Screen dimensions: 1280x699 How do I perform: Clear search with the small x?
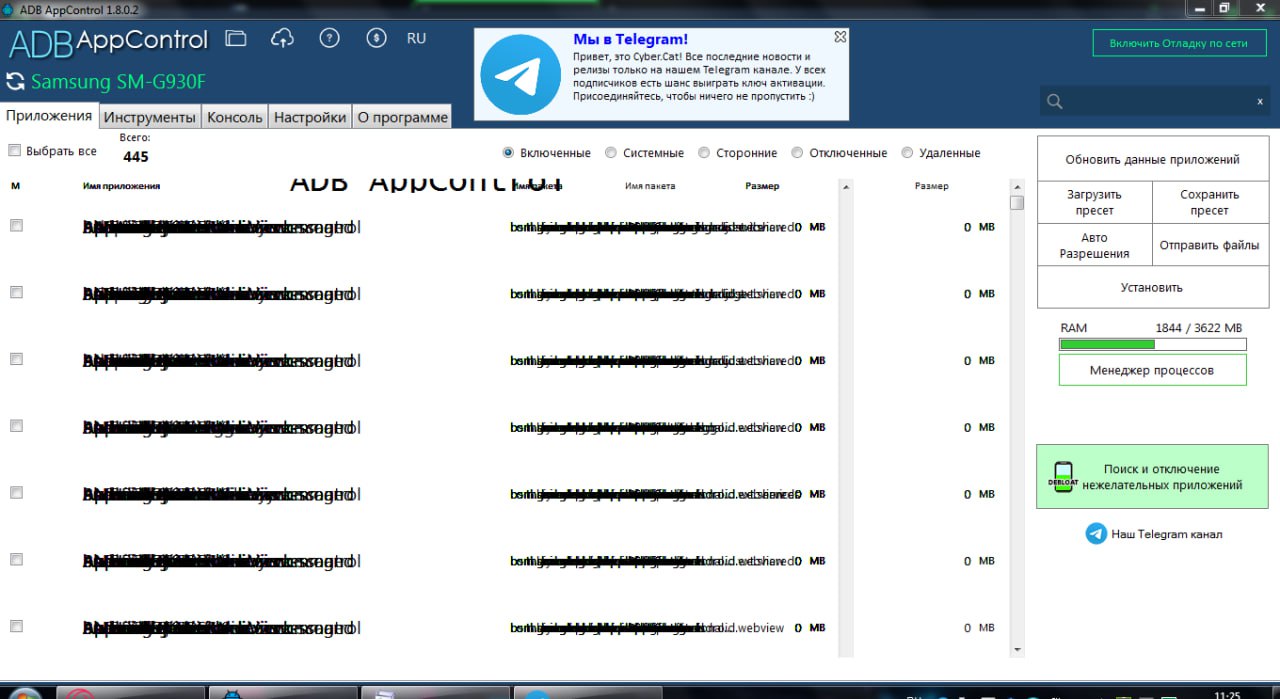pyautogui.click(x=1260, y=101)
